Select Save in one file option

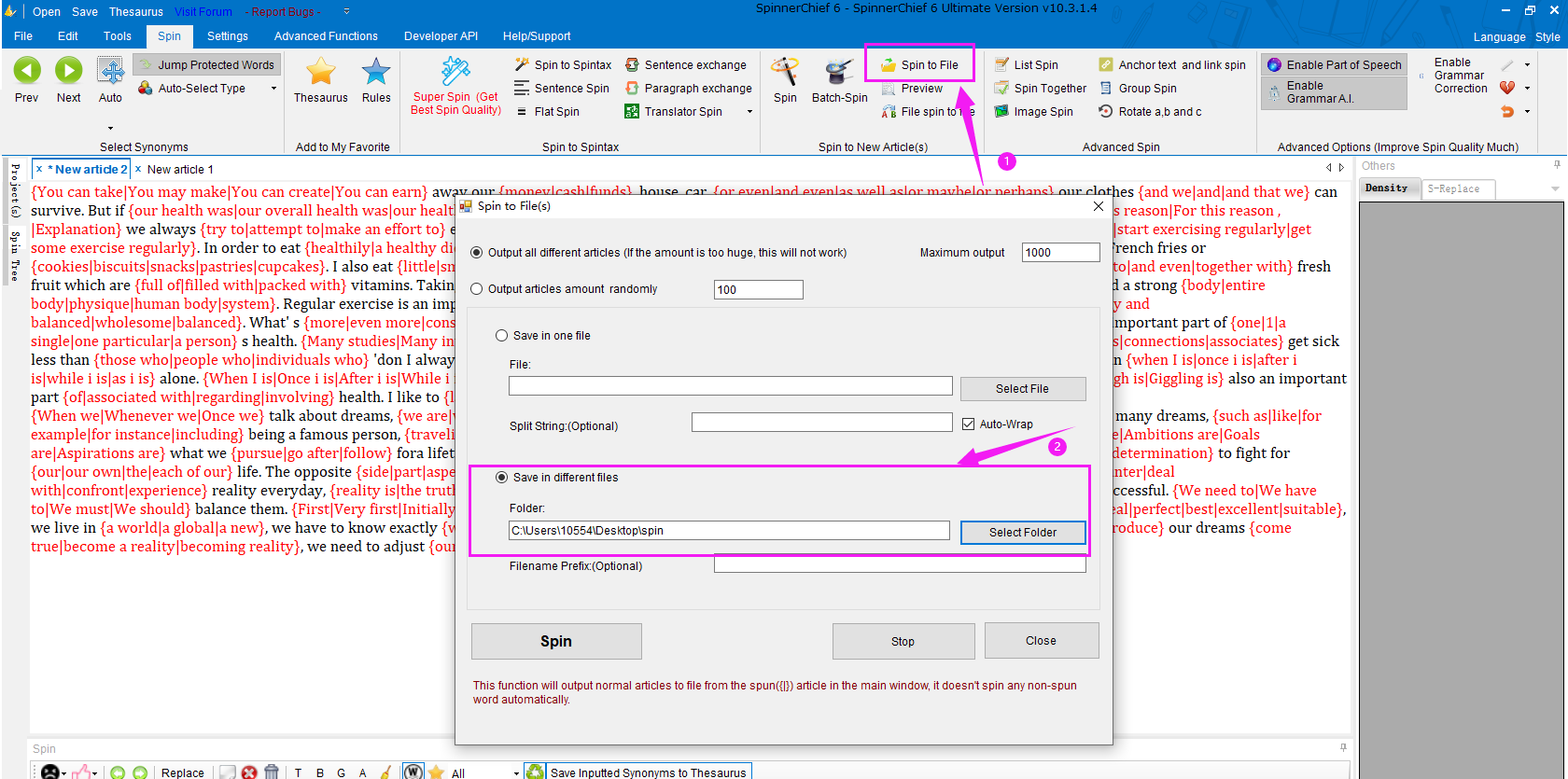(502, 336)
